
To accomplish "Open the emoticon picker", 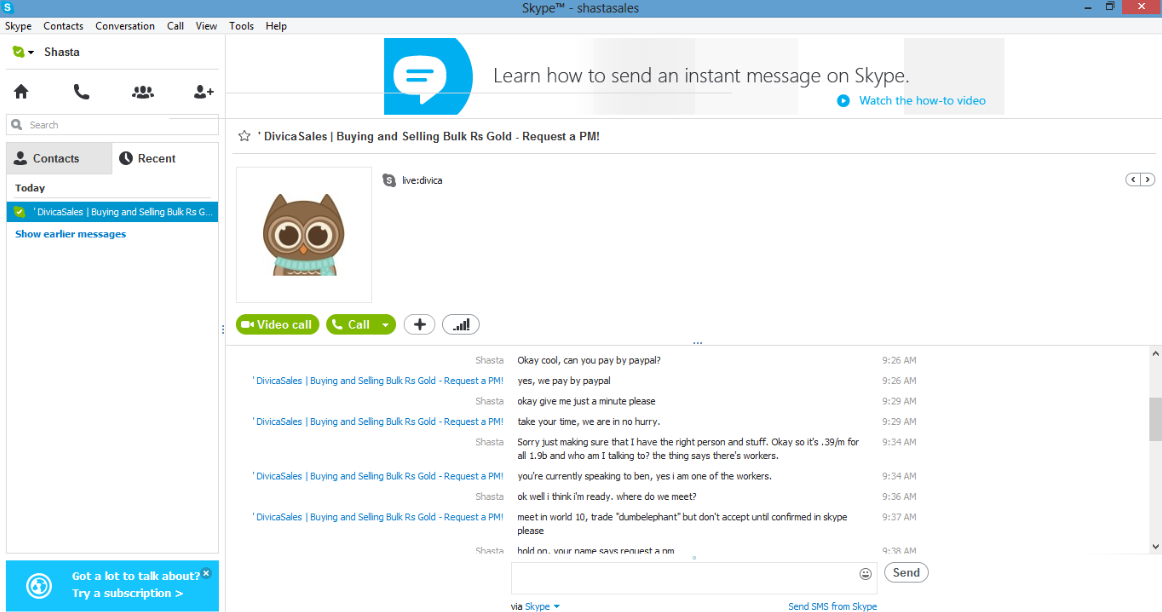I will (865, 573).
